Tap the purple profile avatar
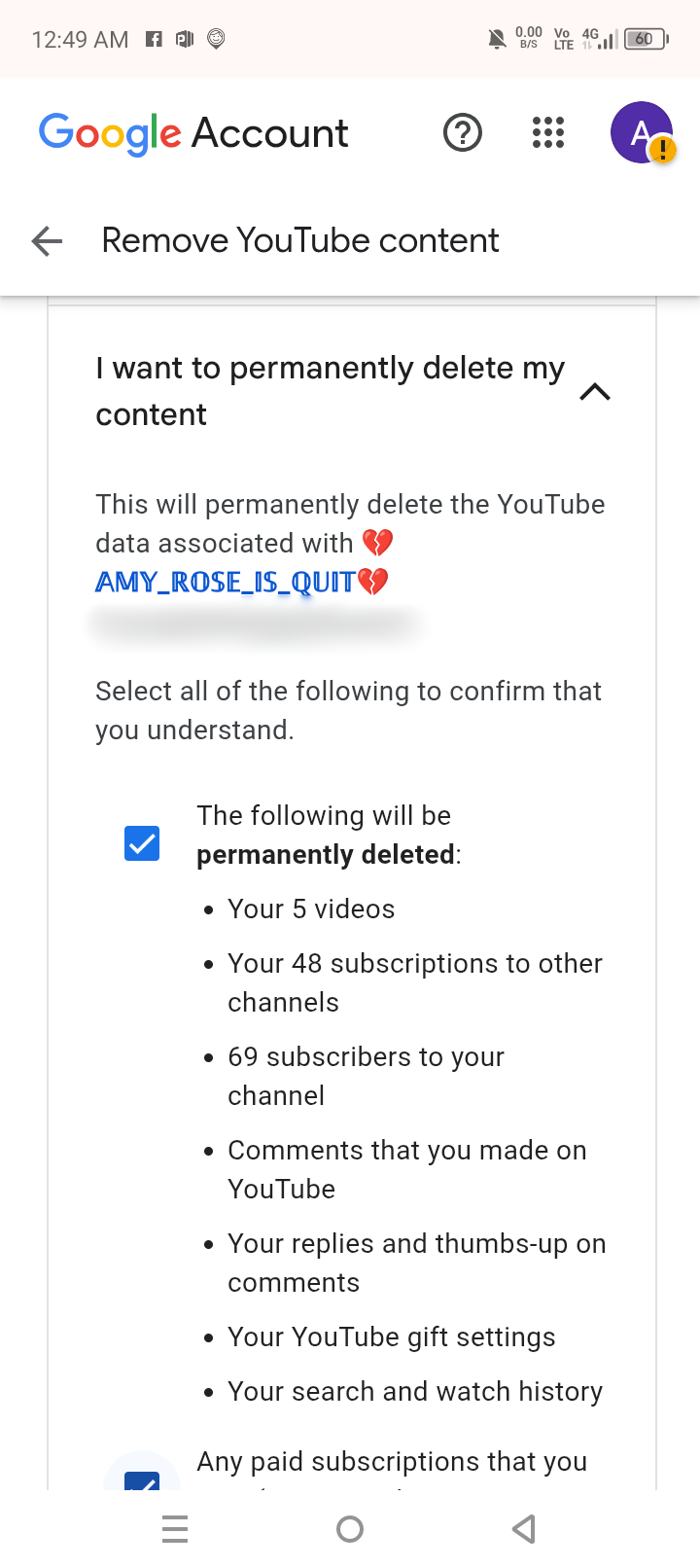 pos(642,132)
